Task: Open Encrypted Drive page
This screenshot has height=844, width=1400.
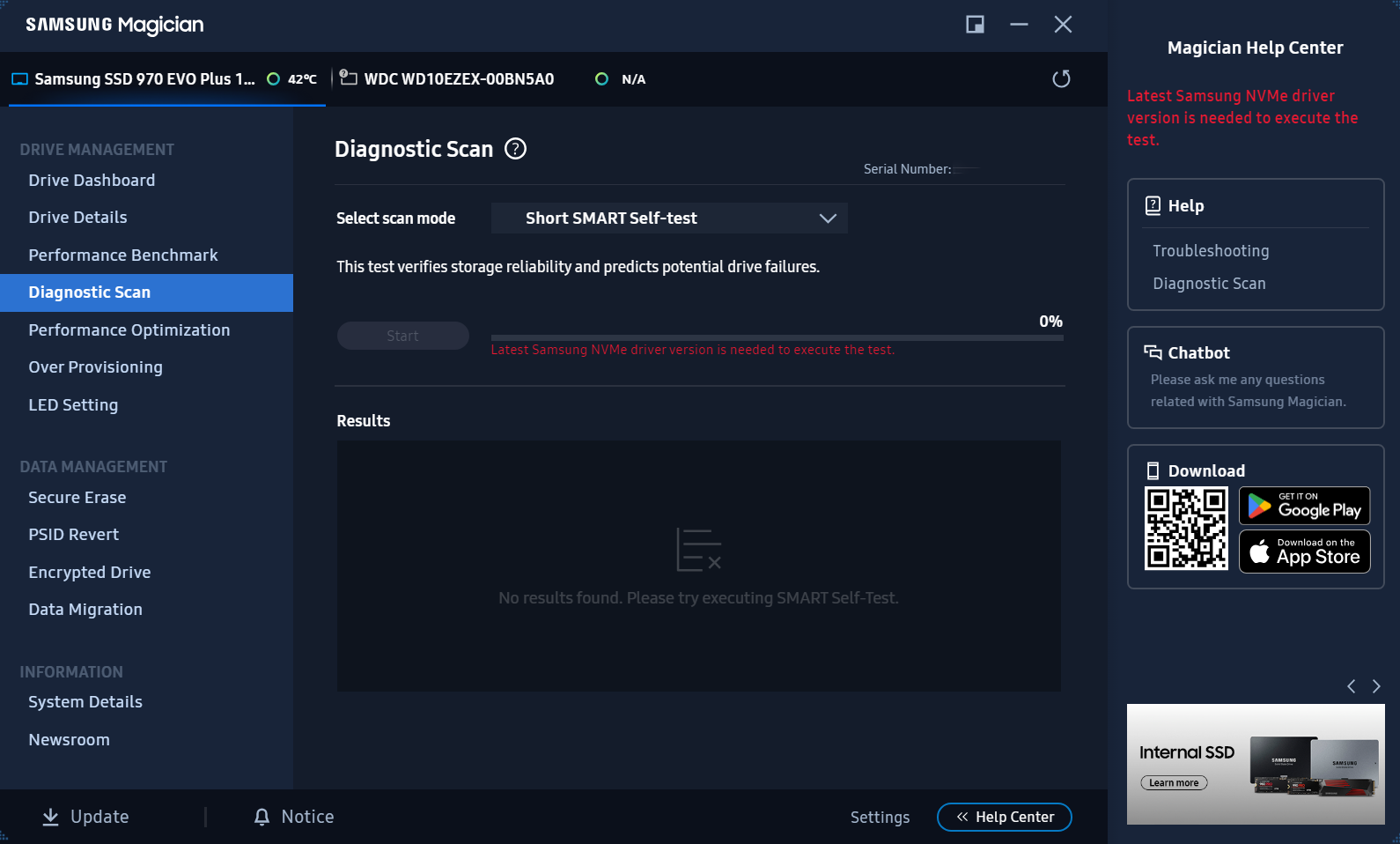Action: click(90, 573)
